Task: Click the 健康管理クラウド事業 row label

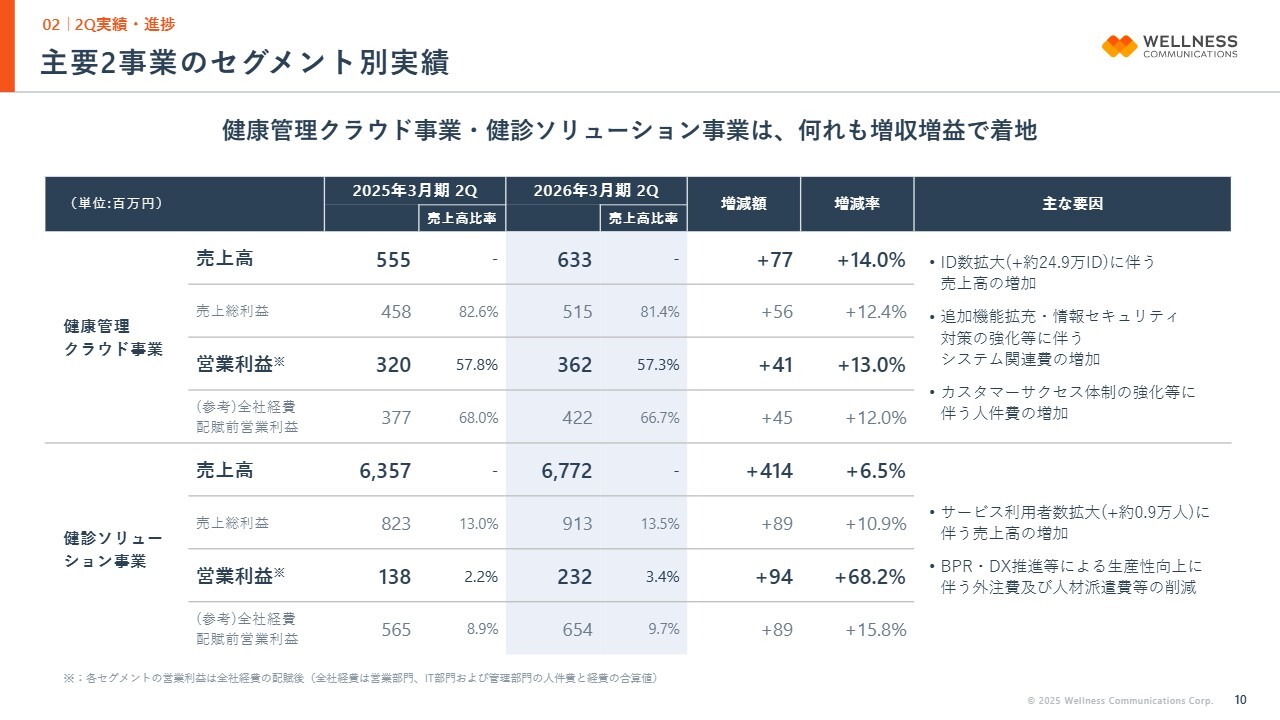Action: coord(113,338)
